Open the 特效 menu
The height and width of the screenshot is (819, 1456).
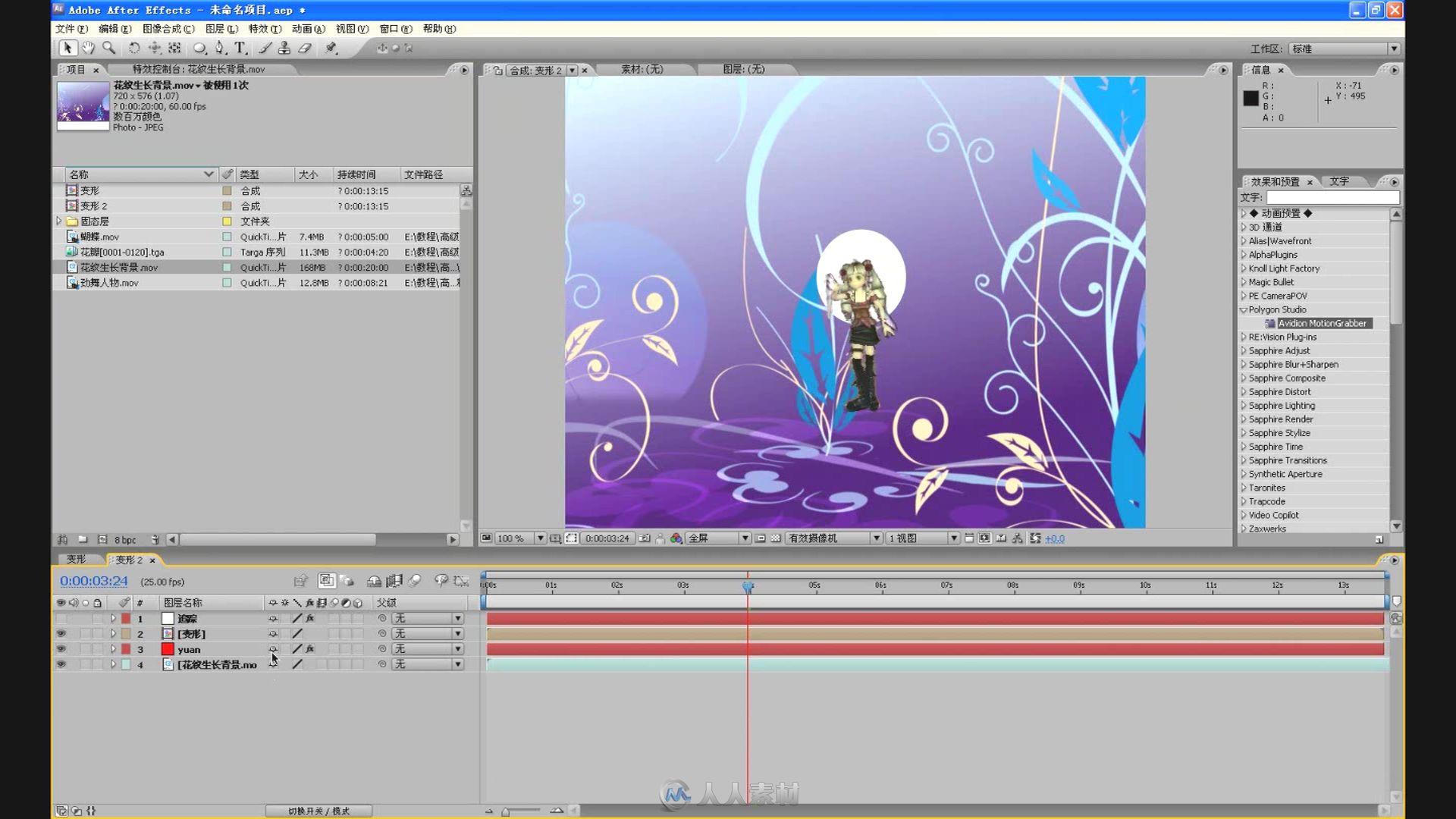point(265,29)
